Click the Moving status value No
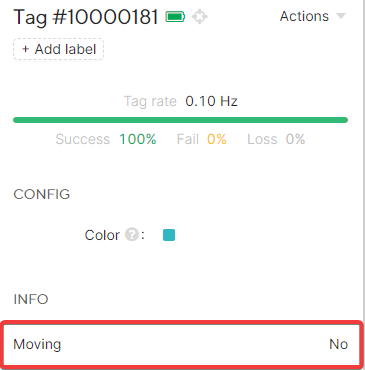Screen dimensions: 365x370 pos(339,344)
